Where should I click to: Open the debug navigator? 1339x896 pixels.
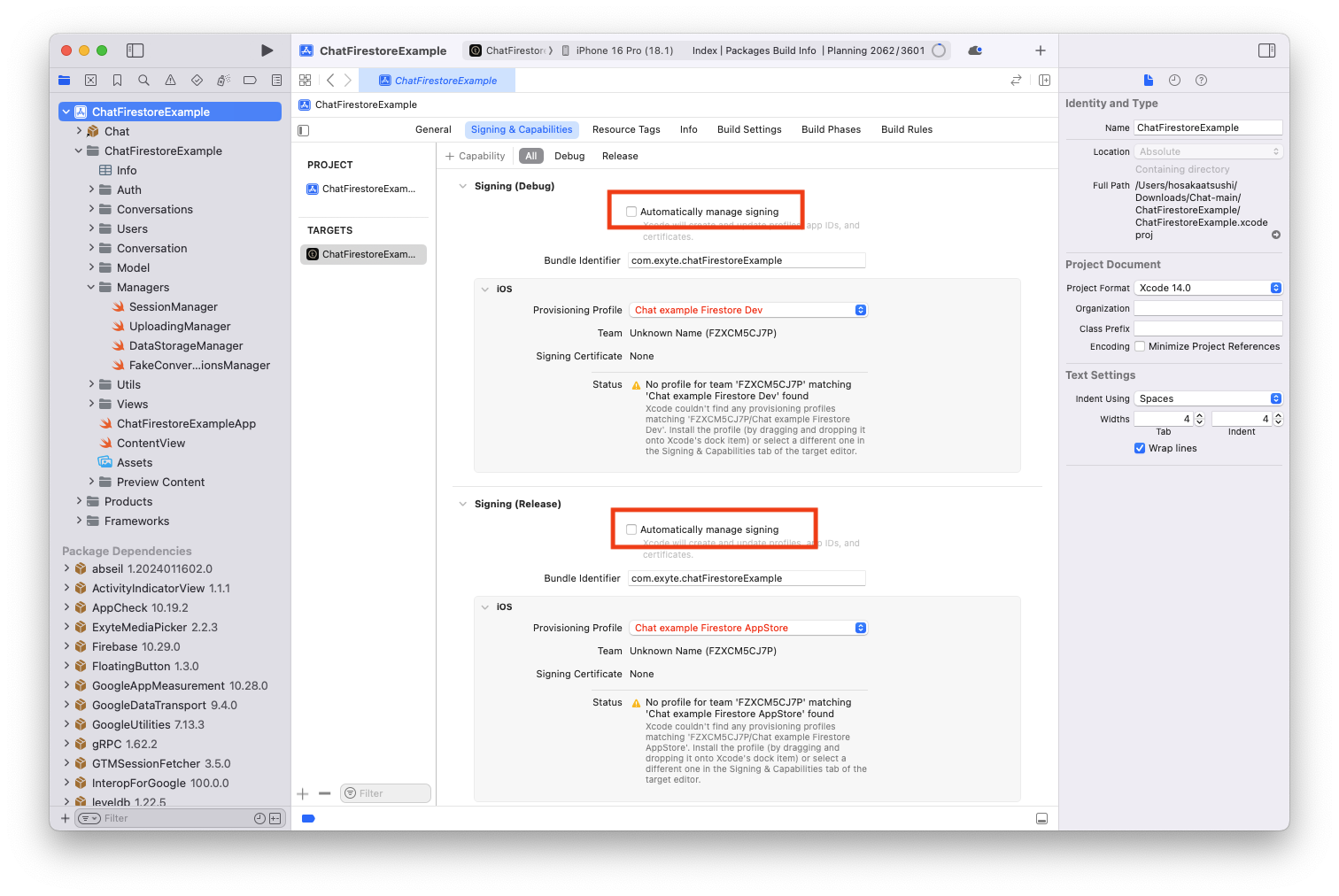coord(223,81)
